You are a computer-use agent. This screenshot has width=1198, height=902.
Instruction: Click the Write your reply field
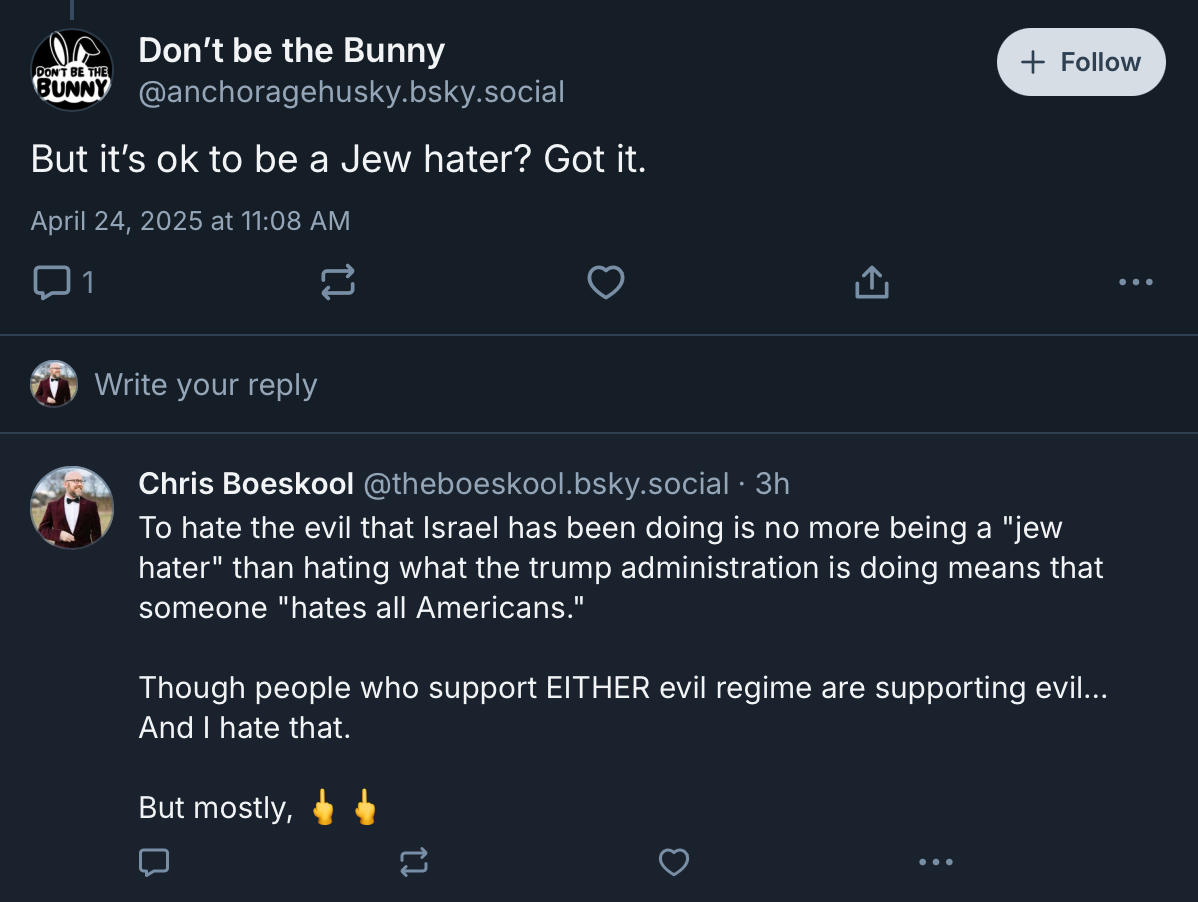[x=206, y=385]
